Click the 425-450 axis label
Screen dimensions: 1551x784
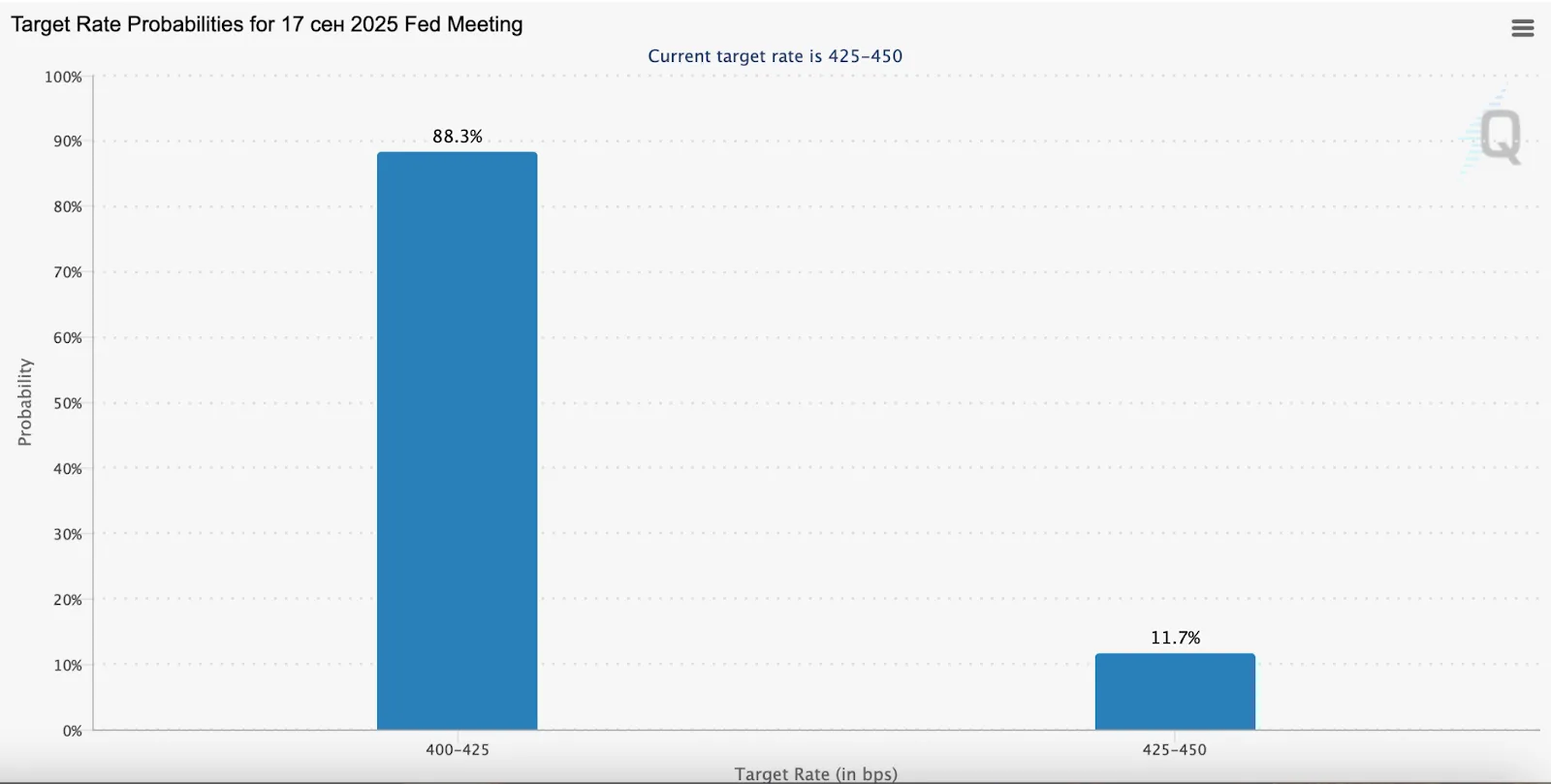(1175, 749)
